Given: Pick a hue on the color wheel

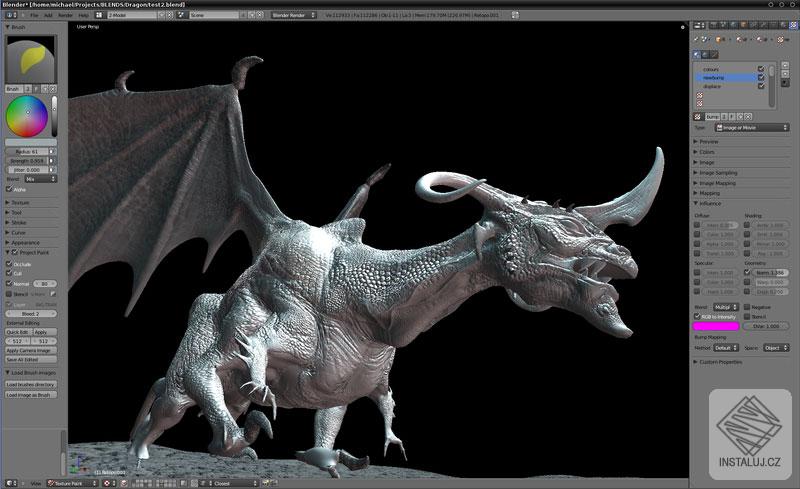Looking at the screenshot, I should pos(26,117).
